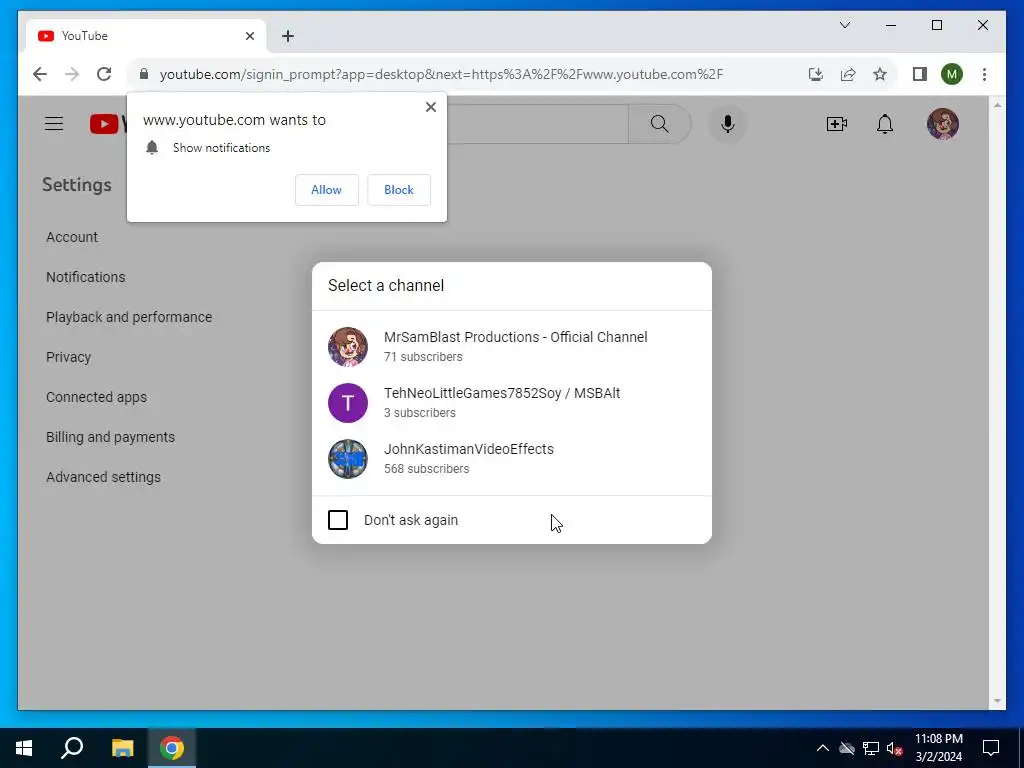Click the page vertical scrollbar up arrow
This screenshot has height=768, width=1024.
997,104
